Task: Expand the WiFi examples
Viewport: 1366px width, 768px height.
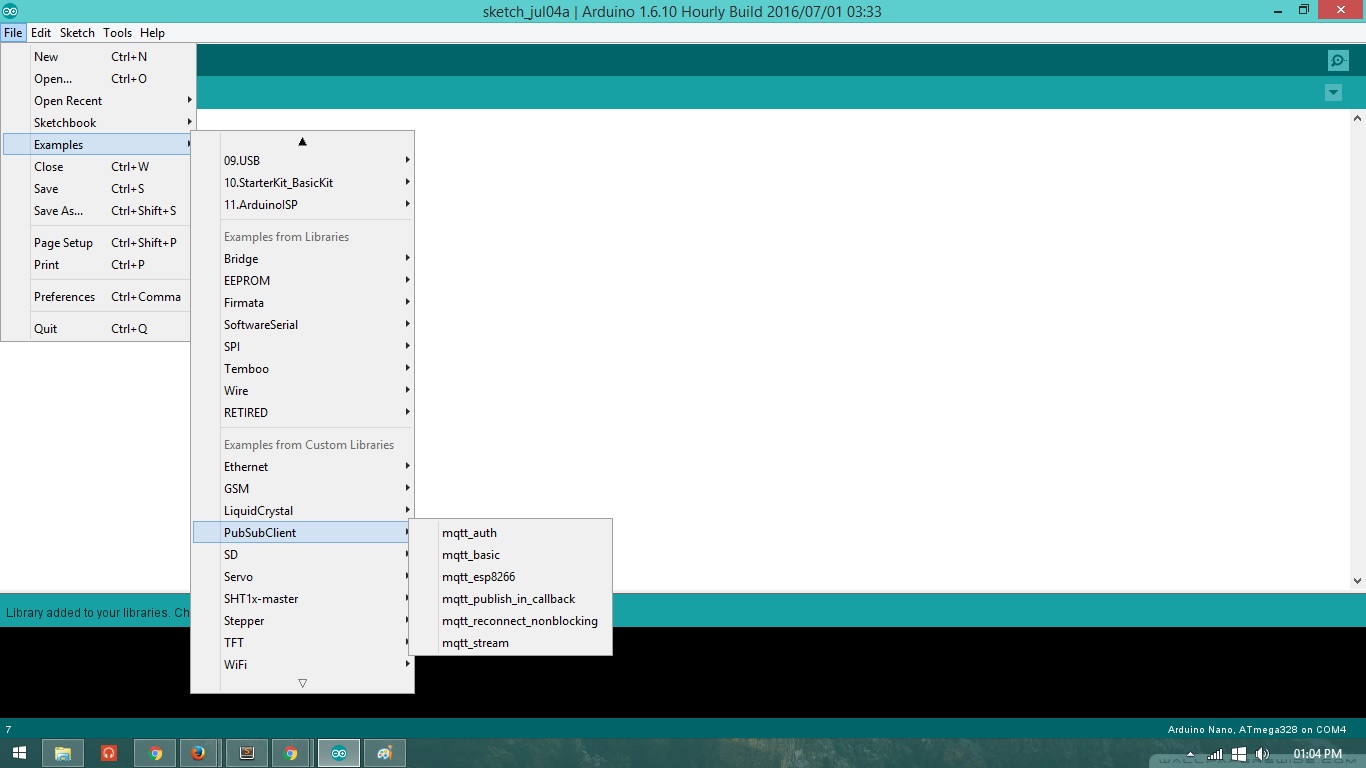Action: pos(303,665)
